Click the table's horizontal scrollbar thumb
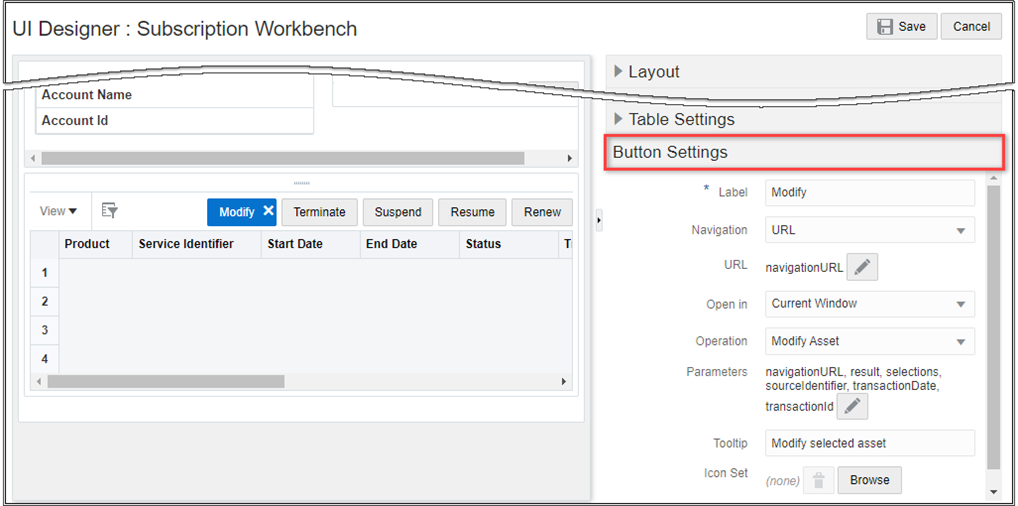Screen dimensions: 1018x506 [x=166, y=381]
